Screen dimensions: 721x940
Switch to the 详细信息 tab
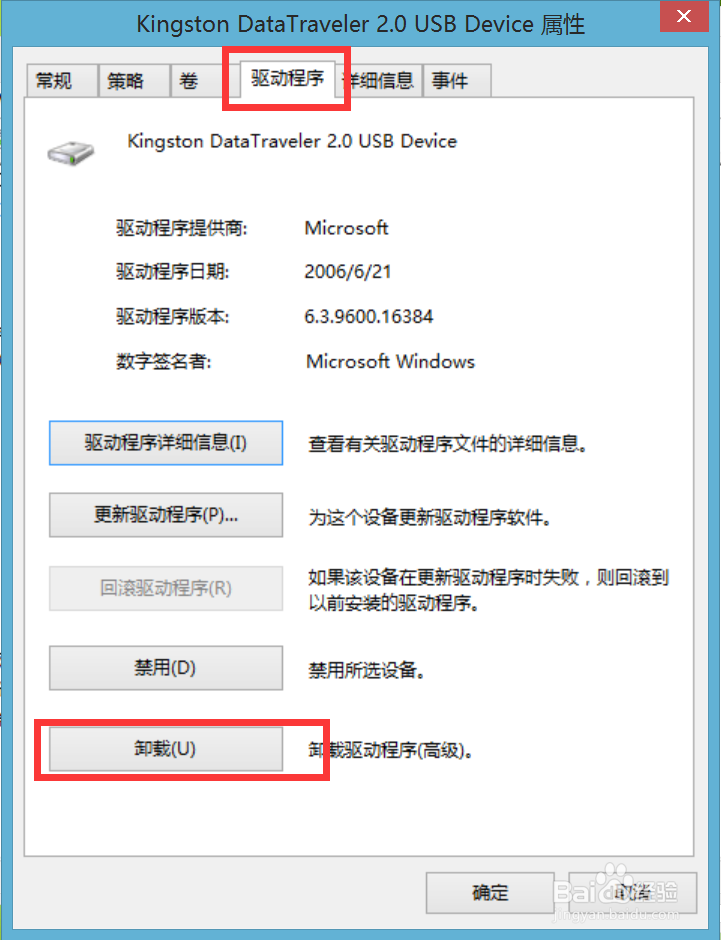click(379, 80)
